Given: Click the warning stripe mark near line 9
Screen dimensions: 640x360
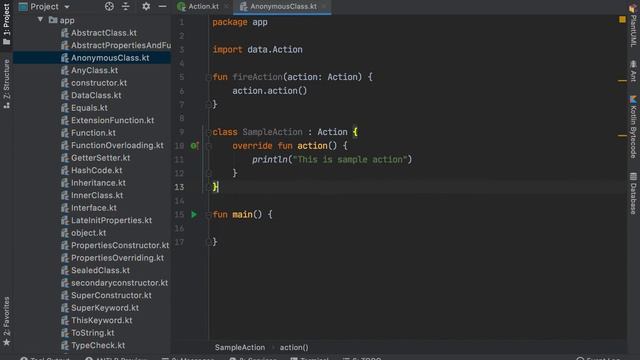Looking at the screenshot, I should point(622,136).
